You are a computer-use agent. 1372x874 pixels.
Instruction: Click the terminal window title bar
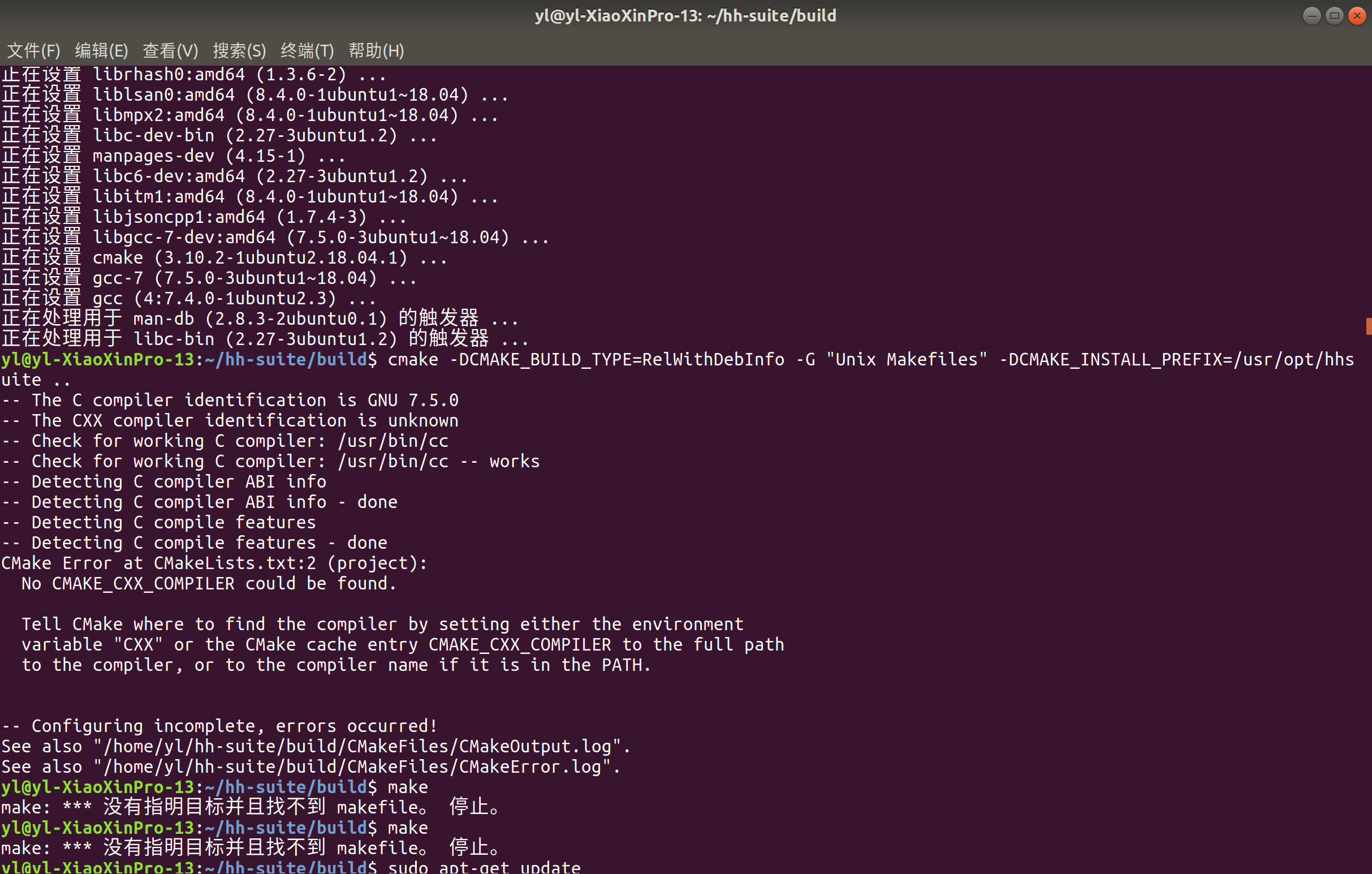click(686, 15)
